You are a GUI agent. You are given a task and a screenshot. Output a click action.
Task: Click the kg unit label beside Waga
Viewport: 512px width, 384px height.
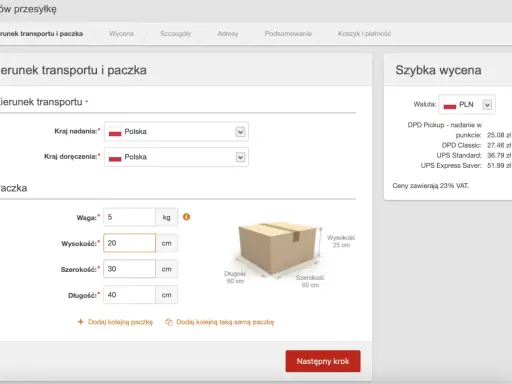click(166, 217)
